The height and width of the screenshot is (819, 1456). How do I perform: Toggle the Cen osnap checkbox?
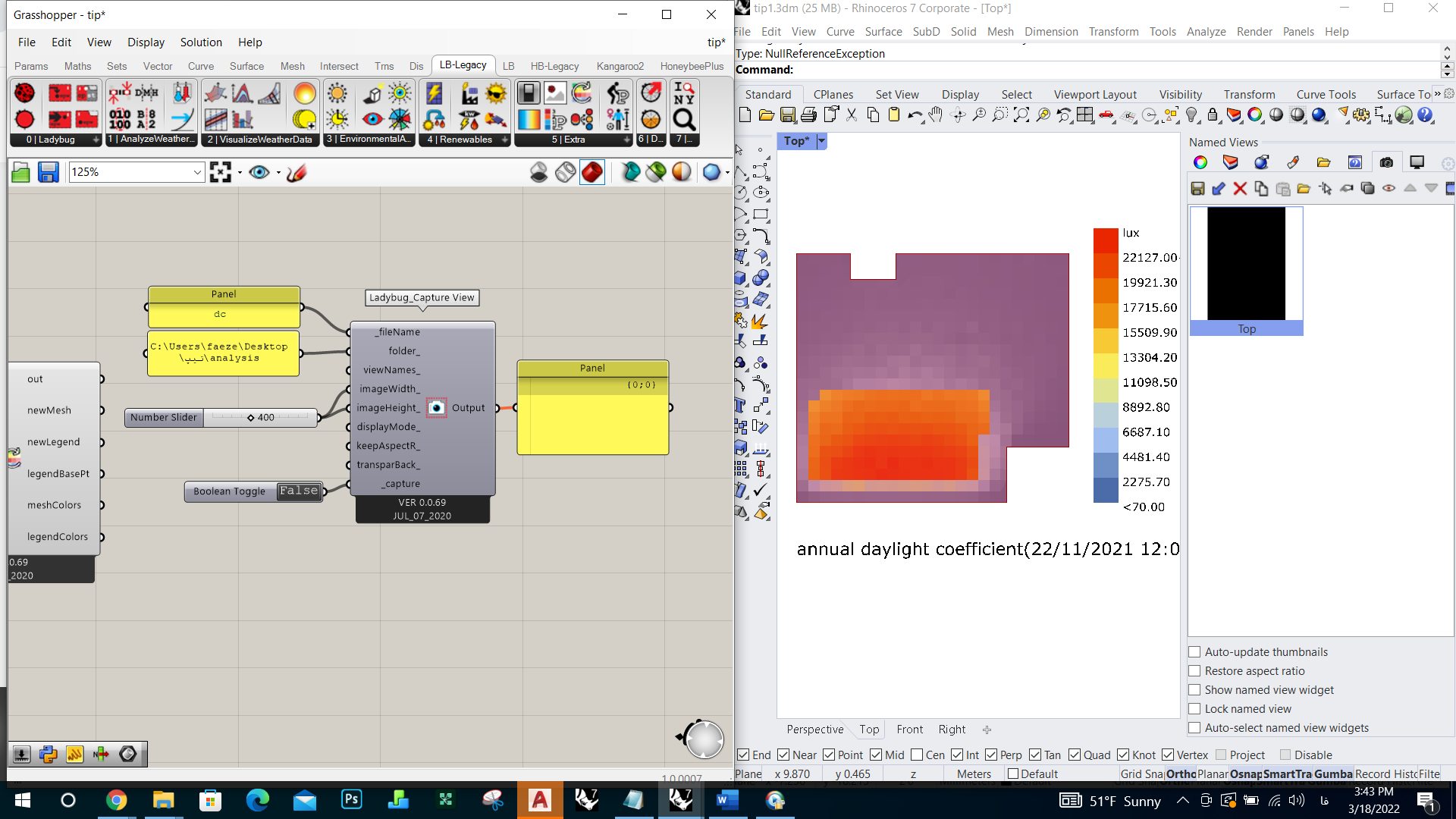coord(917,755)
